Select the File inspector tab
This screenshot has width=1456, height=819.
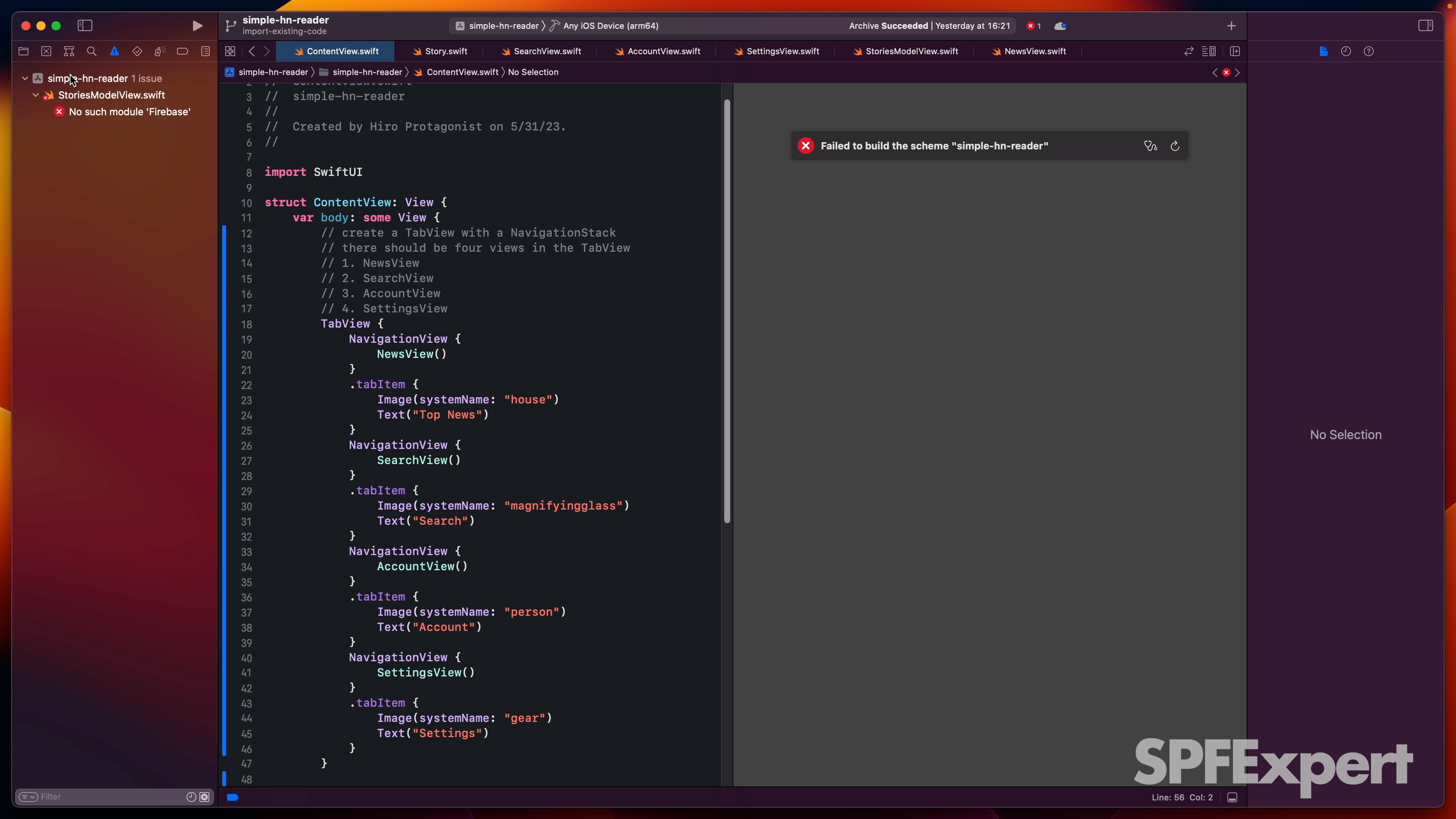pos(1323,52)
